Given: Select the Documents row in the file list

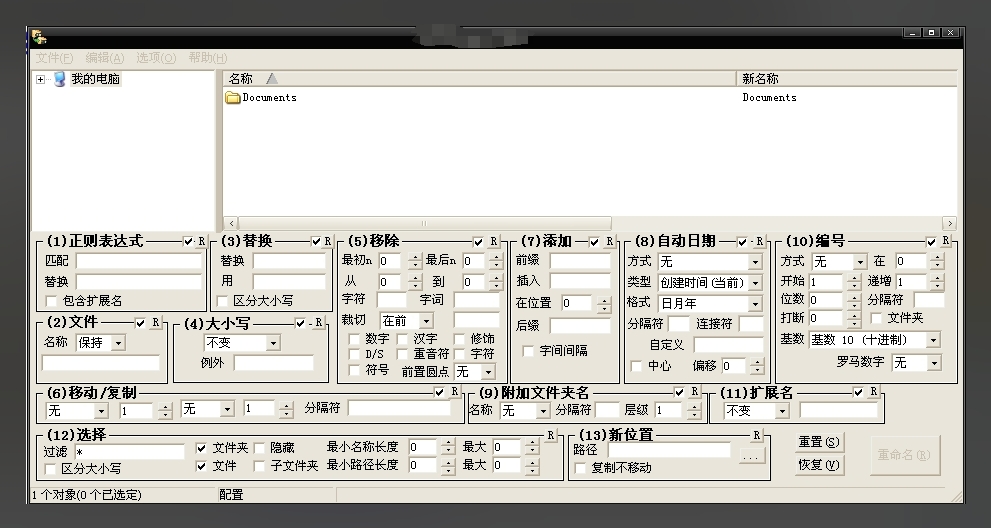Looking at the screenshot, I should tap(590, 97).
